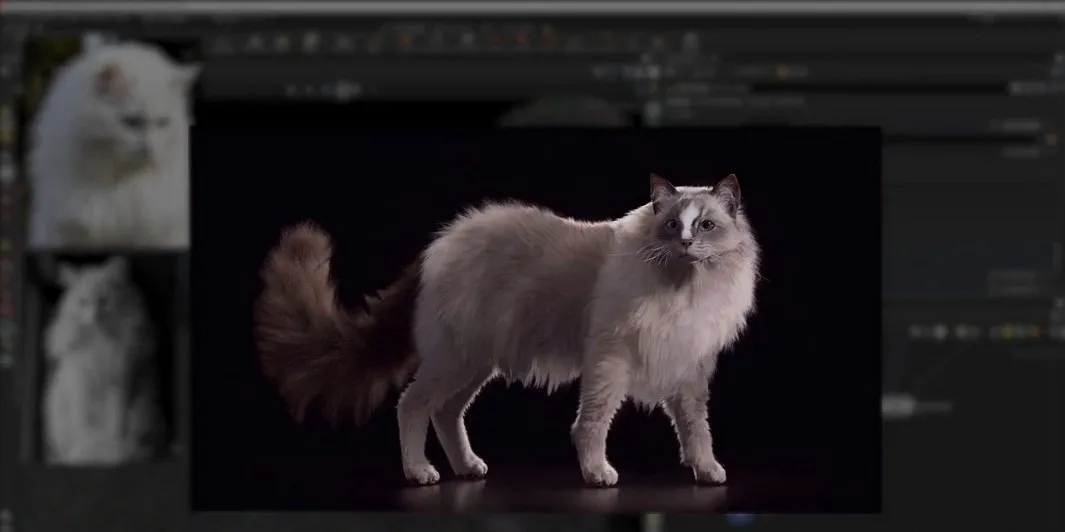Click the rendered ragdoll cat viewport image
Viewport: 1065px width, 532px height.
coord(537,318)
